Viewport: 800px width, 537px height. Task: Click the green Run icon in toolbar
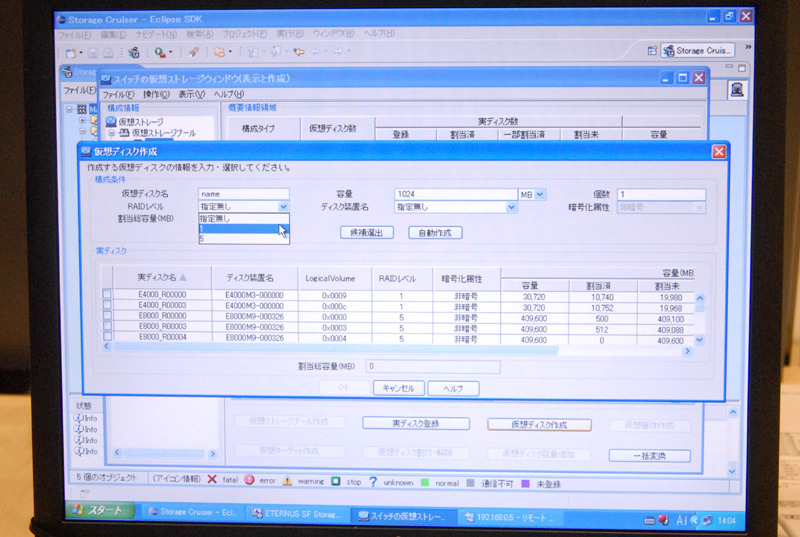pos(160,52)
